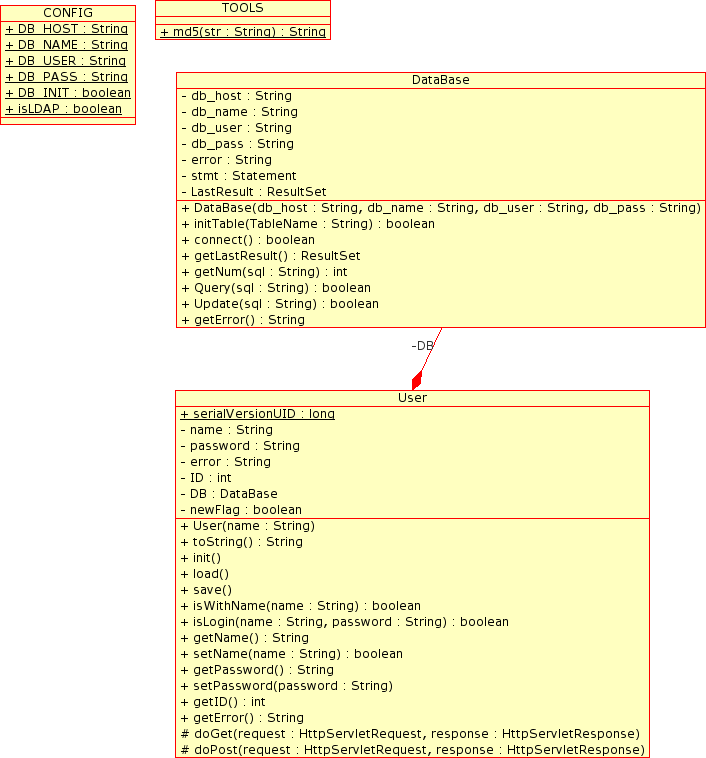Click the isLogin(name, password) operation
This screenshot has height=758, width=706.
[x=344, y=622]
